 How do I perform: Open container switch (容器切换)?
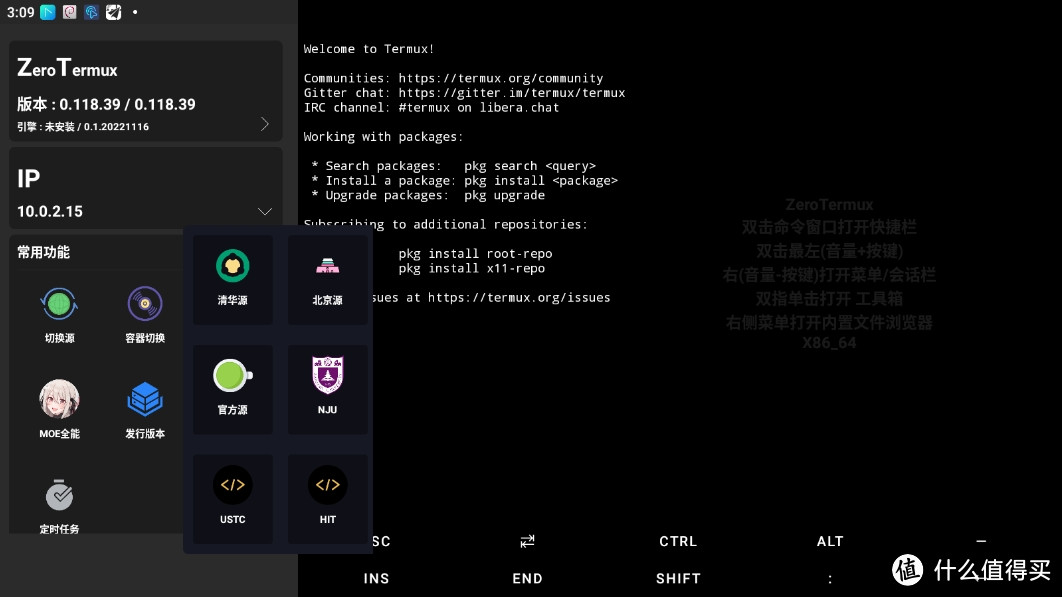click(145, 315)
